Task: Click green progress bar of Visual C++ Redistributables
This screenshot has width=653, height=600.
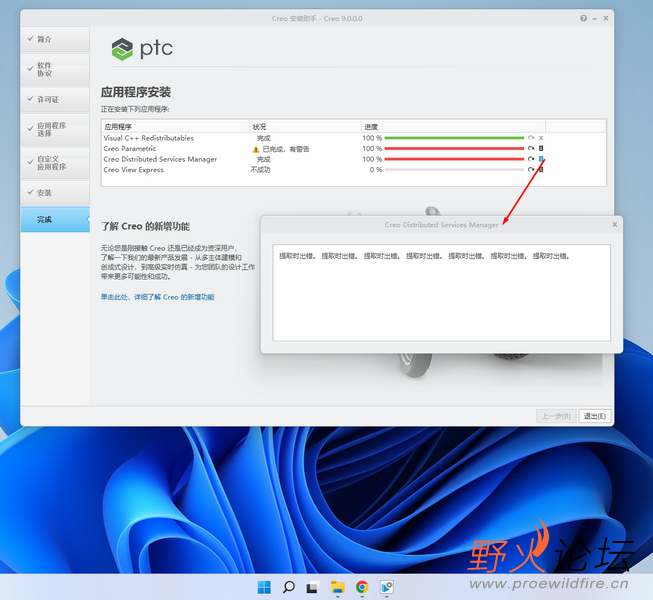Action: (454, 138)
